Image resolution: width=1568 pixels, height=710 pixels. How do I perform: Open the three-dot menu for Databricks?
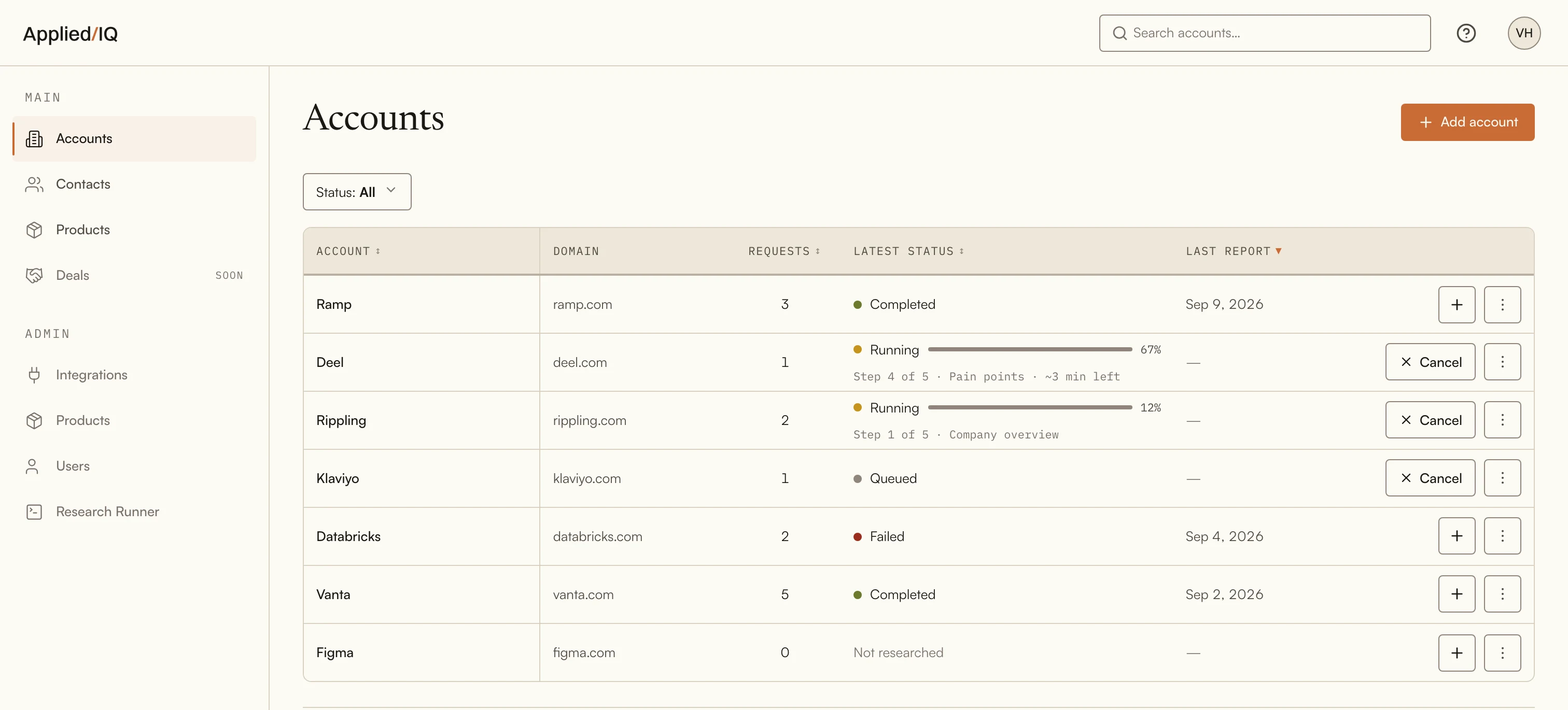pos(1502,536)
